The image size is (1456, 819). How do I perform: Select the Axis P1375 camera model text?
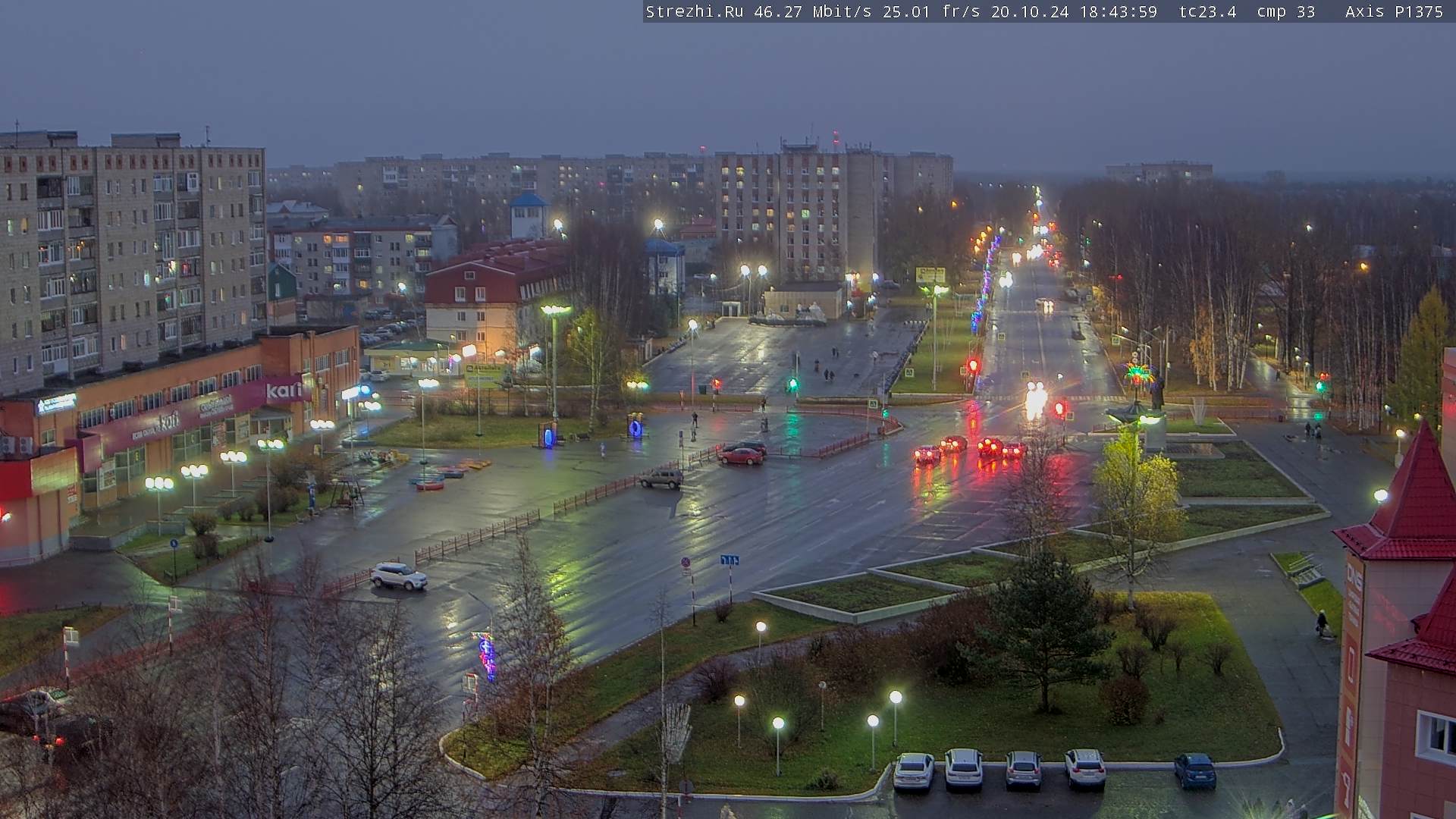pyautogui.click(x=1394, y=12)
